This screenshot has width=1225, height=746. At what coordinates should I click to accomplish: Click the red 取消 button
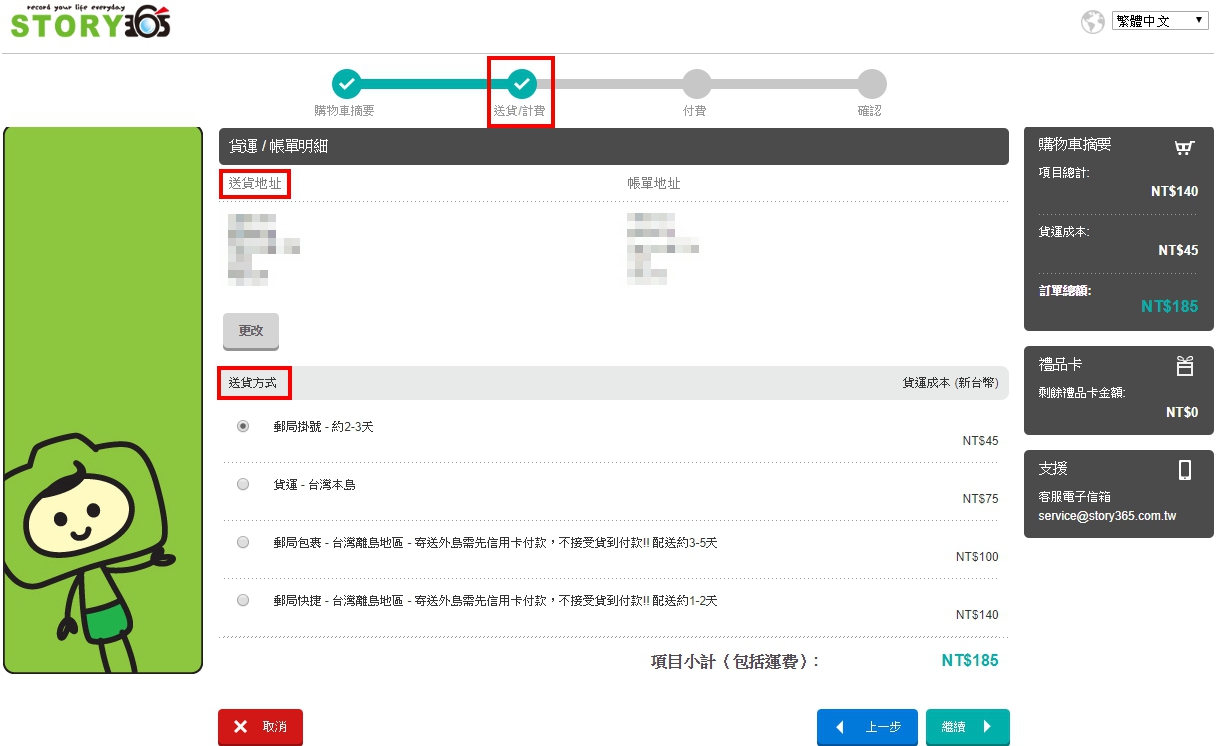[260, 727]
